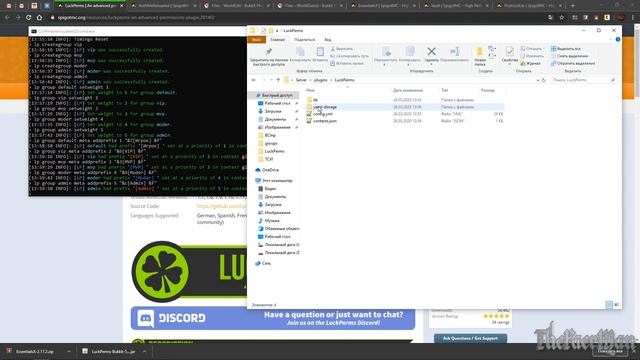Expand the address bar history dropdown
Image resolution: width=640 pixels, height=360 pixels.
[538, 80]
